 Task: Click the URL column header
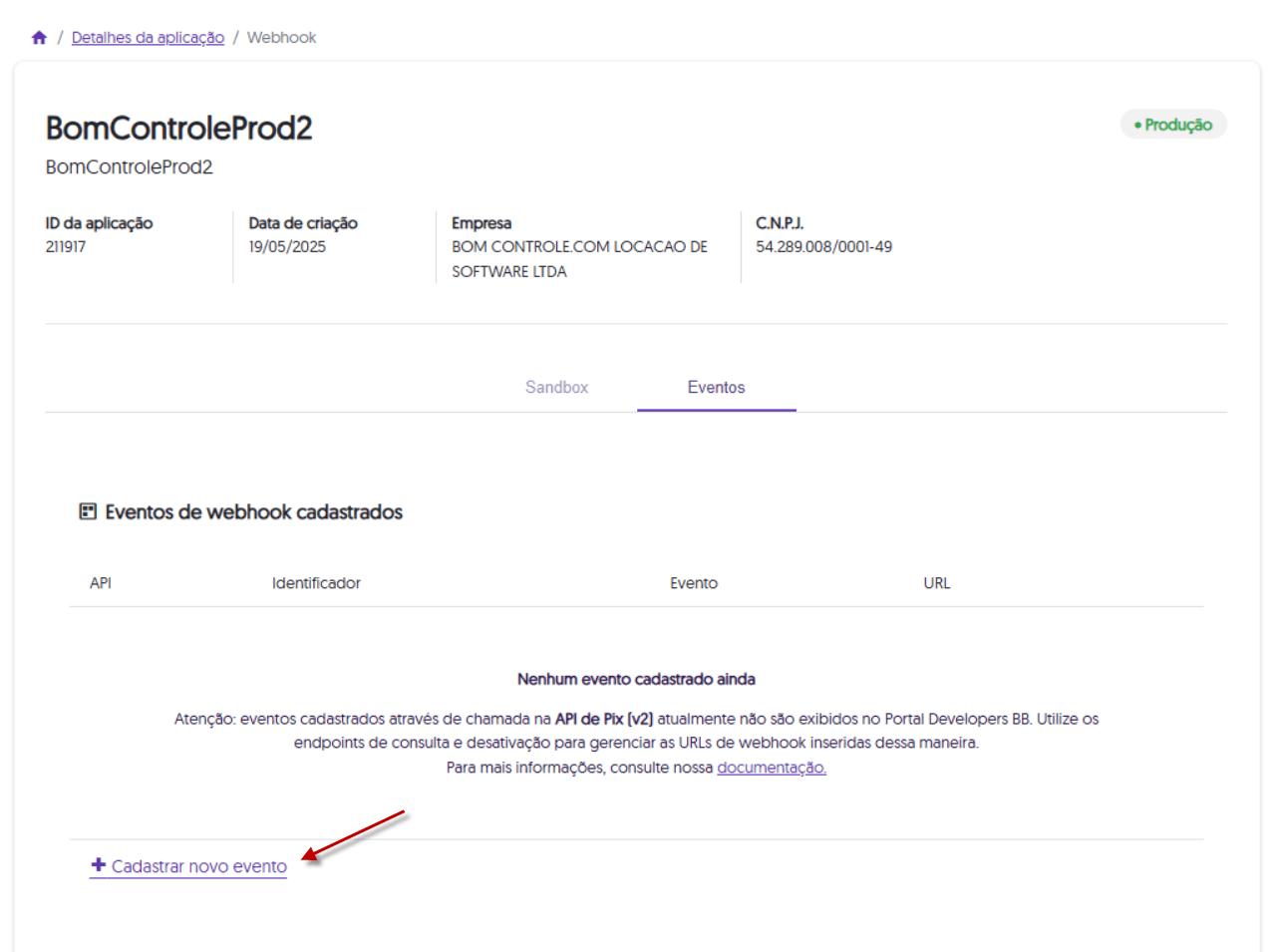[x=937, y=583]
